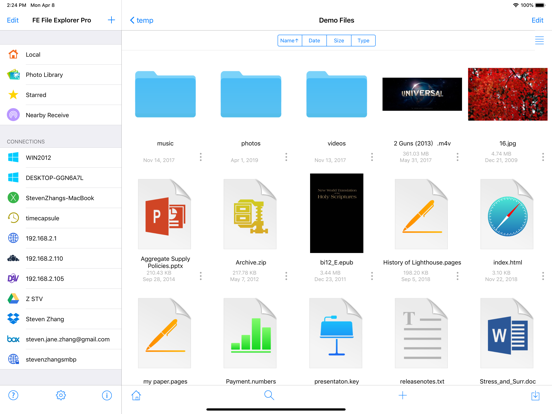Open the videos folder

click(x=337, y=94)
